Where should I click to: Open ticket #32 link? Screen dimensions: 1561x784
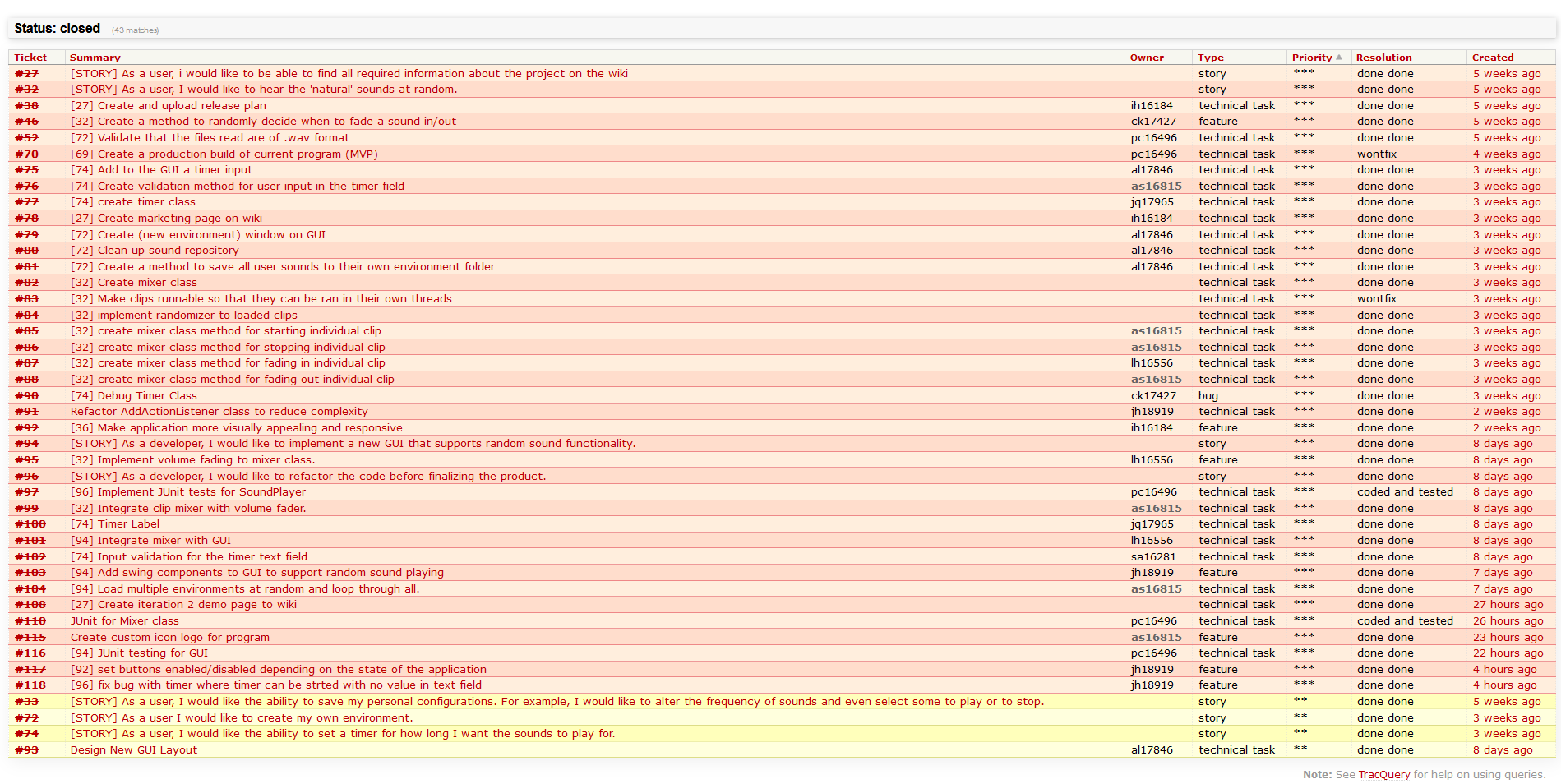(27, 90)
